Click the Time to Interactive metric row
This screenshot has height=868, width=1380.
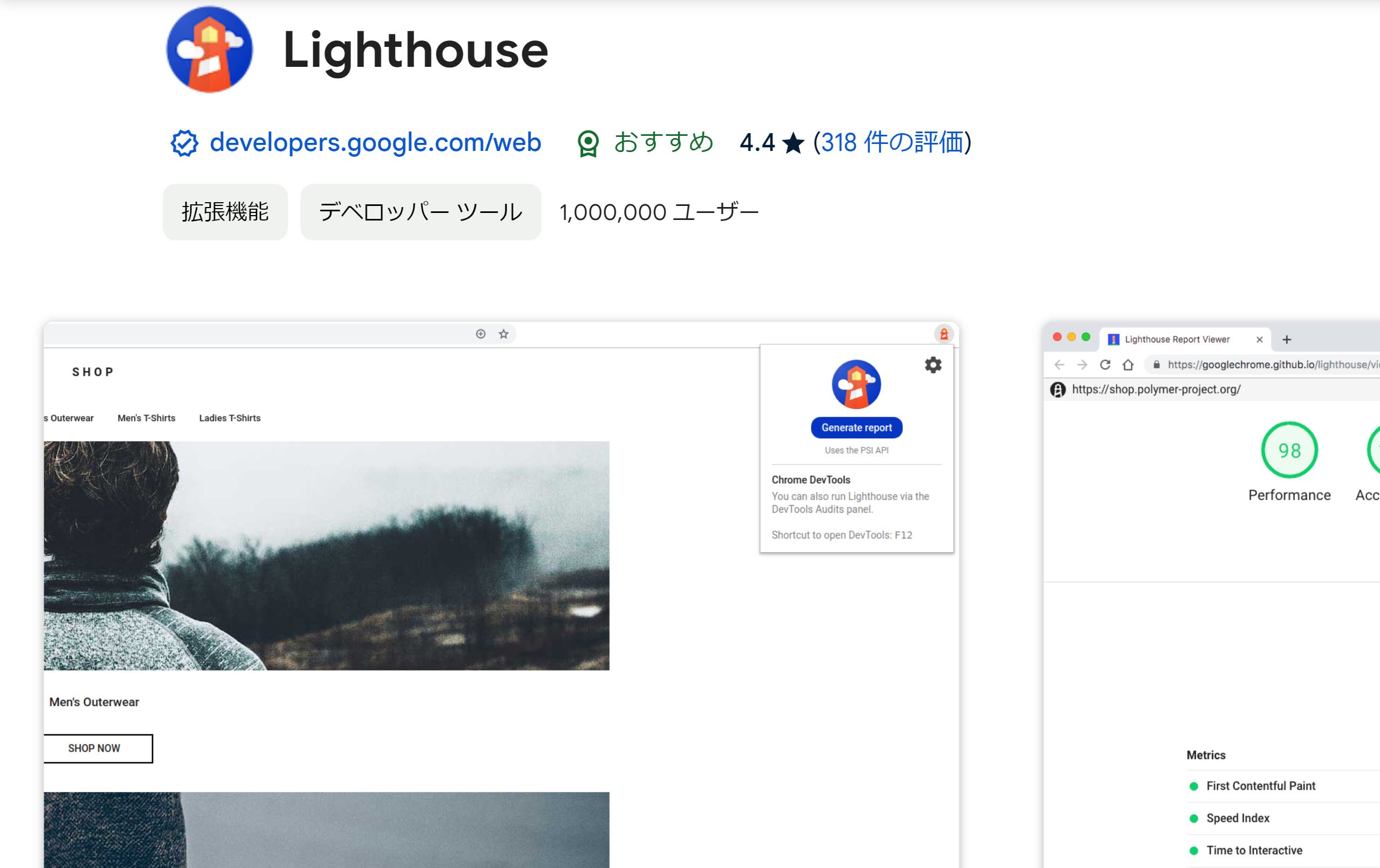click(1282, 850)
